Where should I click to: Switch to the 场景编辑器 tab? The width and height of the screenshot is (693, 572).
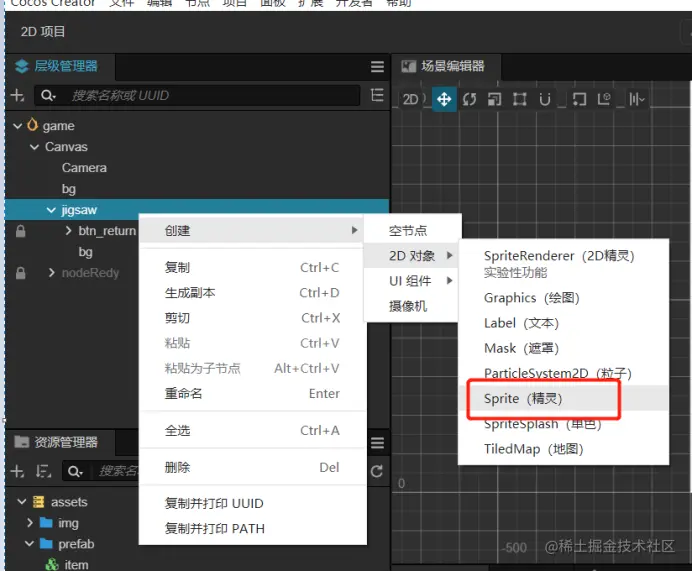click(446, 67)
